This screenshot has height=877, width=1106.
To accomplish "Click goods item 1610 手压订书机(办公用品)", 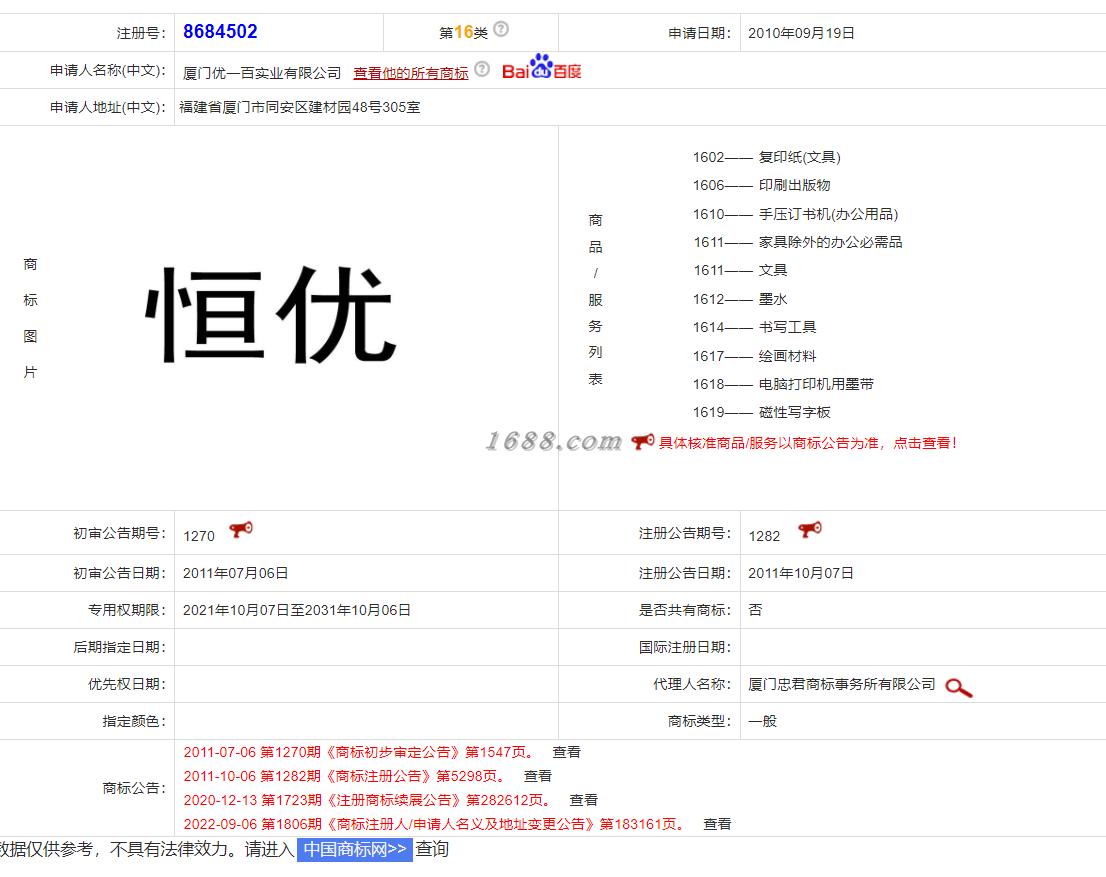I will pos(796,214).
